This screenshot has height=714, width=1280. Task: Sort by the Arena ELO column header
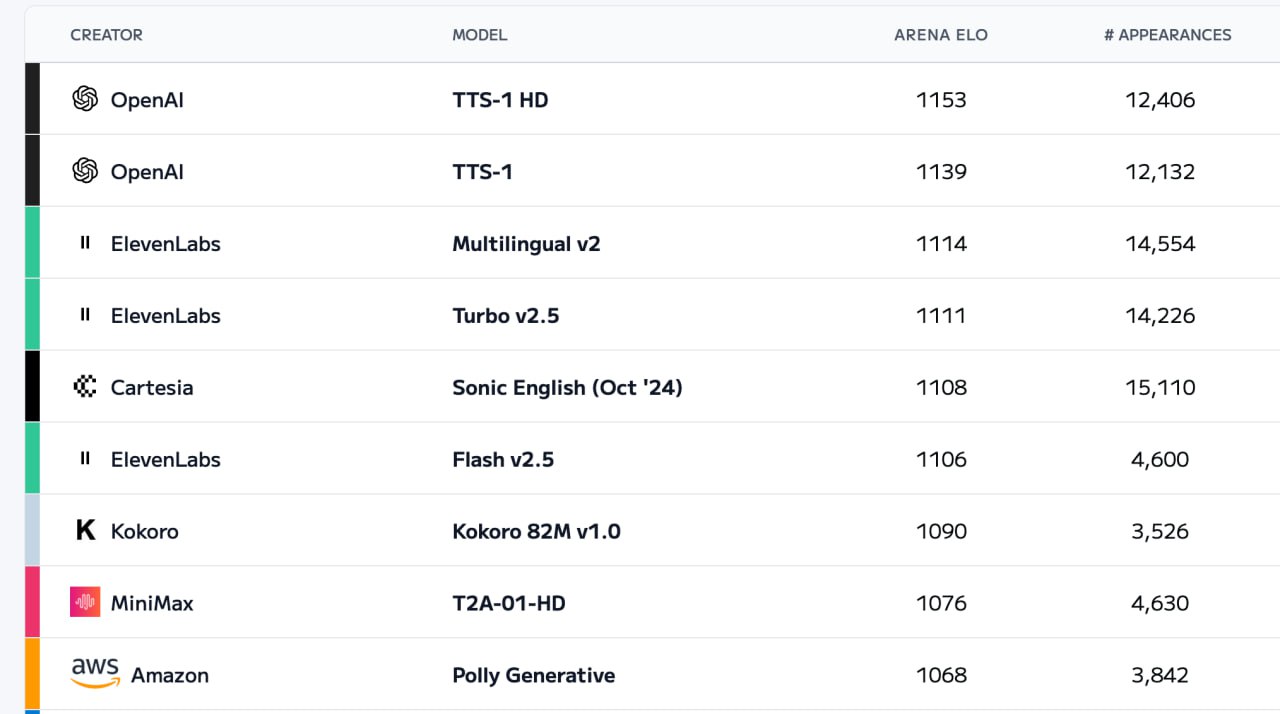click(x=941, y=35)
